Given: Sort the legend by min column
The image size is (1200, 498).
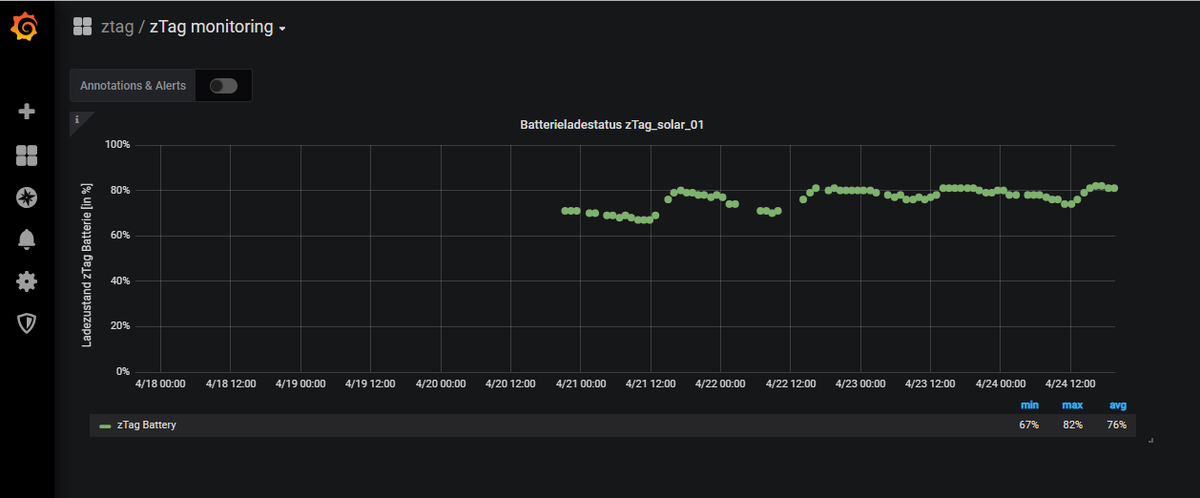Looking at the screenshot, I should click(1029, 405).
